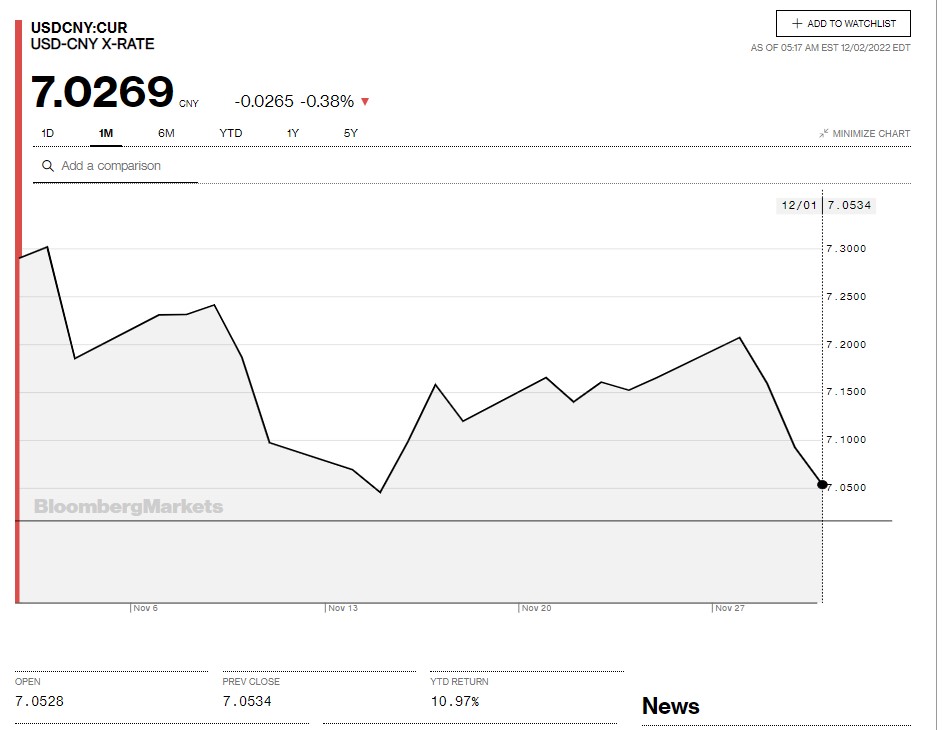Click the 12/01 date label above the chart
The height and width of the screenshot is (730, 943).
click(x=798, y=205)
